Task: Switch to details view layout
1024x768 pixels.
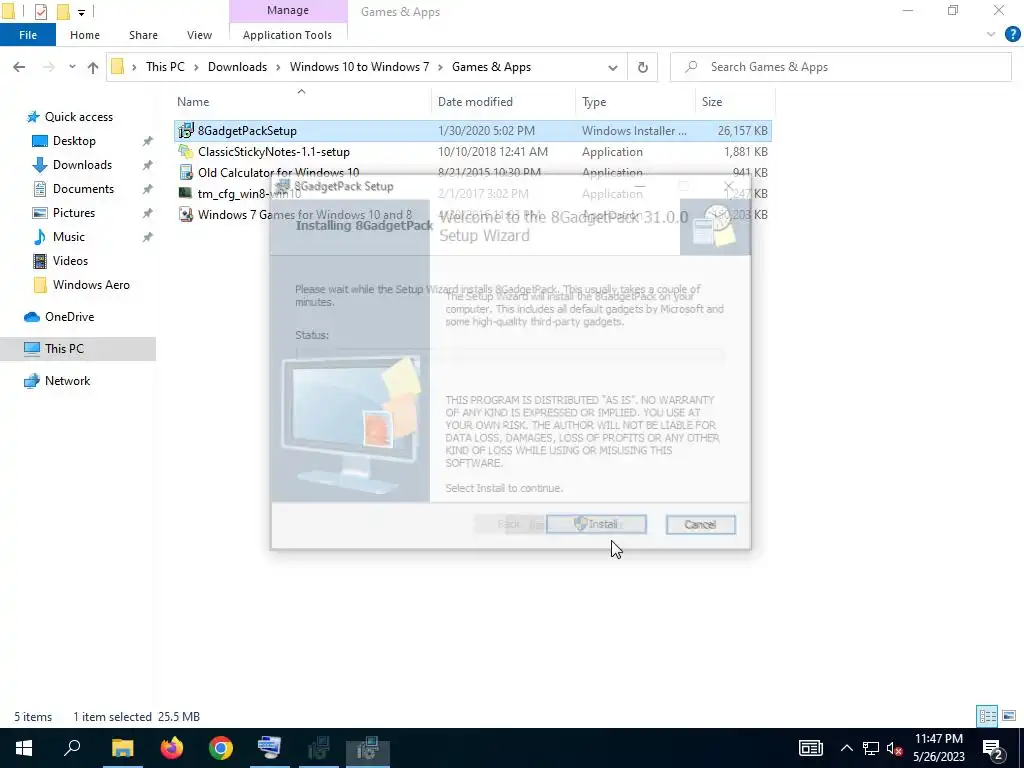Action: click(x=987, y=716)
